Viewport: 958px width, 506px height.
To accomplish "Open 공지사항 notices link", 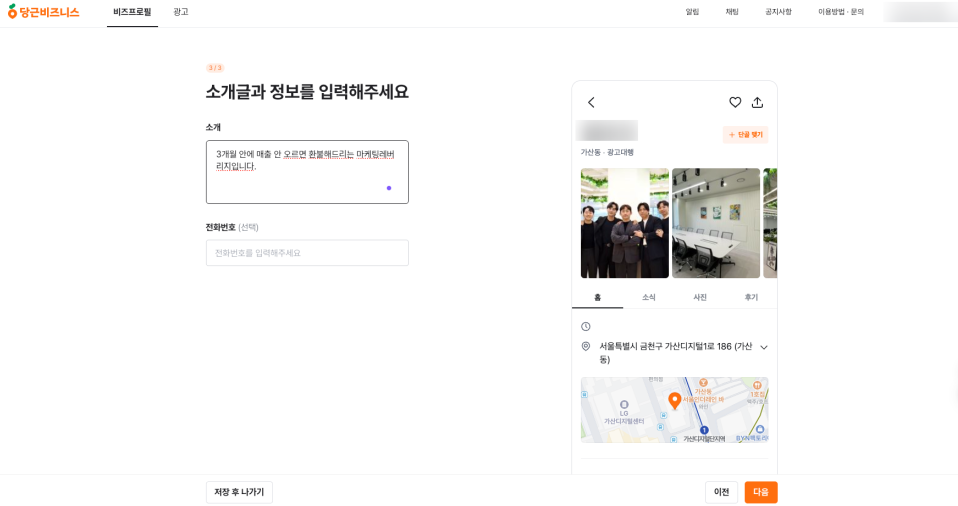I will 778,12.
